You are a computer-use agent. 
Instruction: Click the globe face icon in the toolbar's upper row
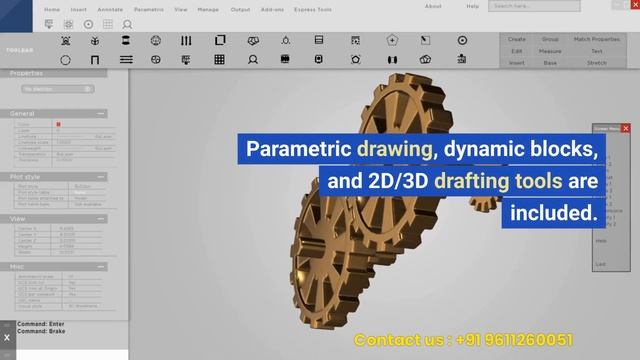tap(156, 40)
